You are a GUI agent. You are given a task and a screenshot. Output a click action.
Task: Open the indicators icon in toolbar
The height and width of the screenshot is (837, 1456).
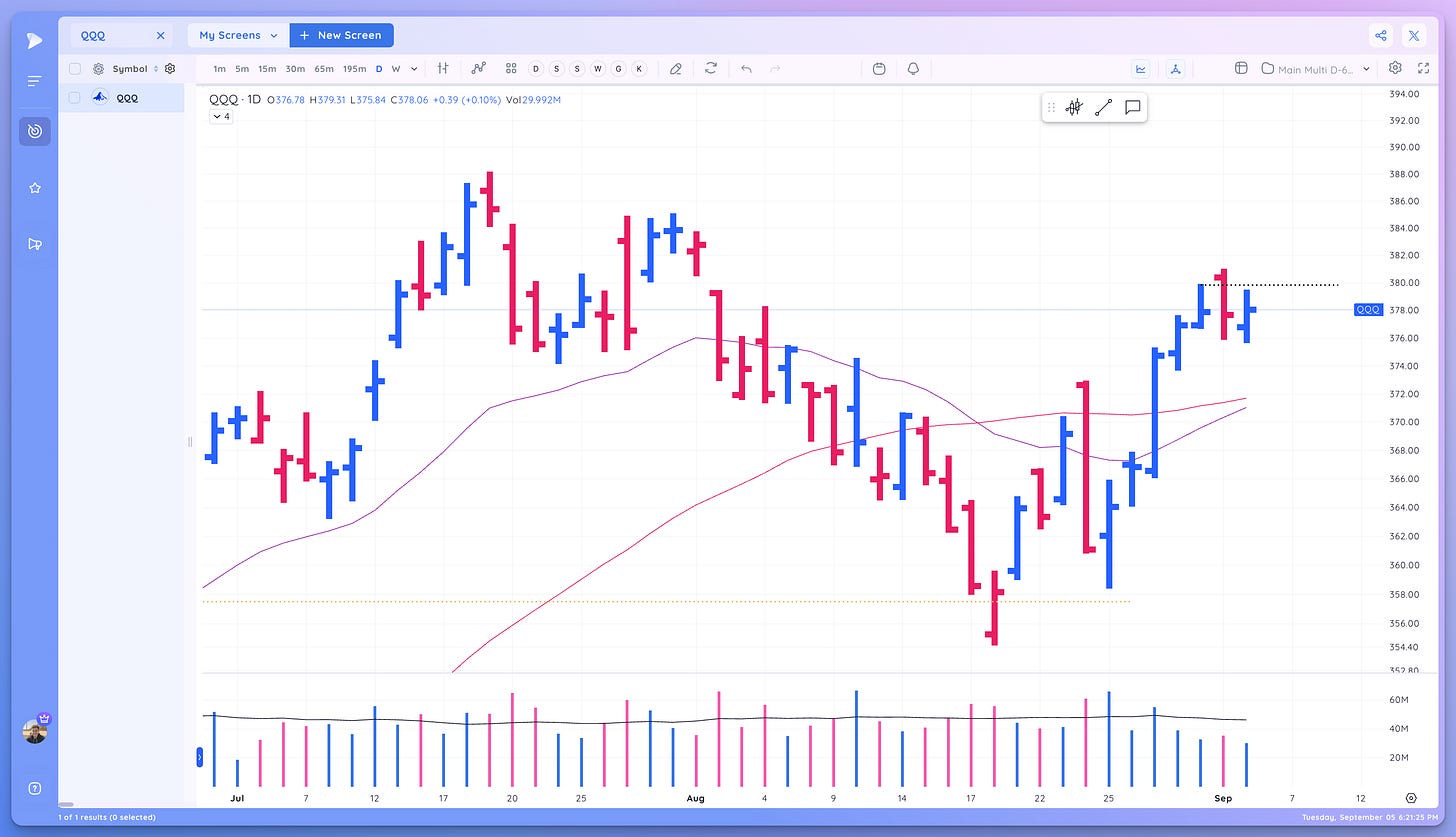tap(479, 68)
